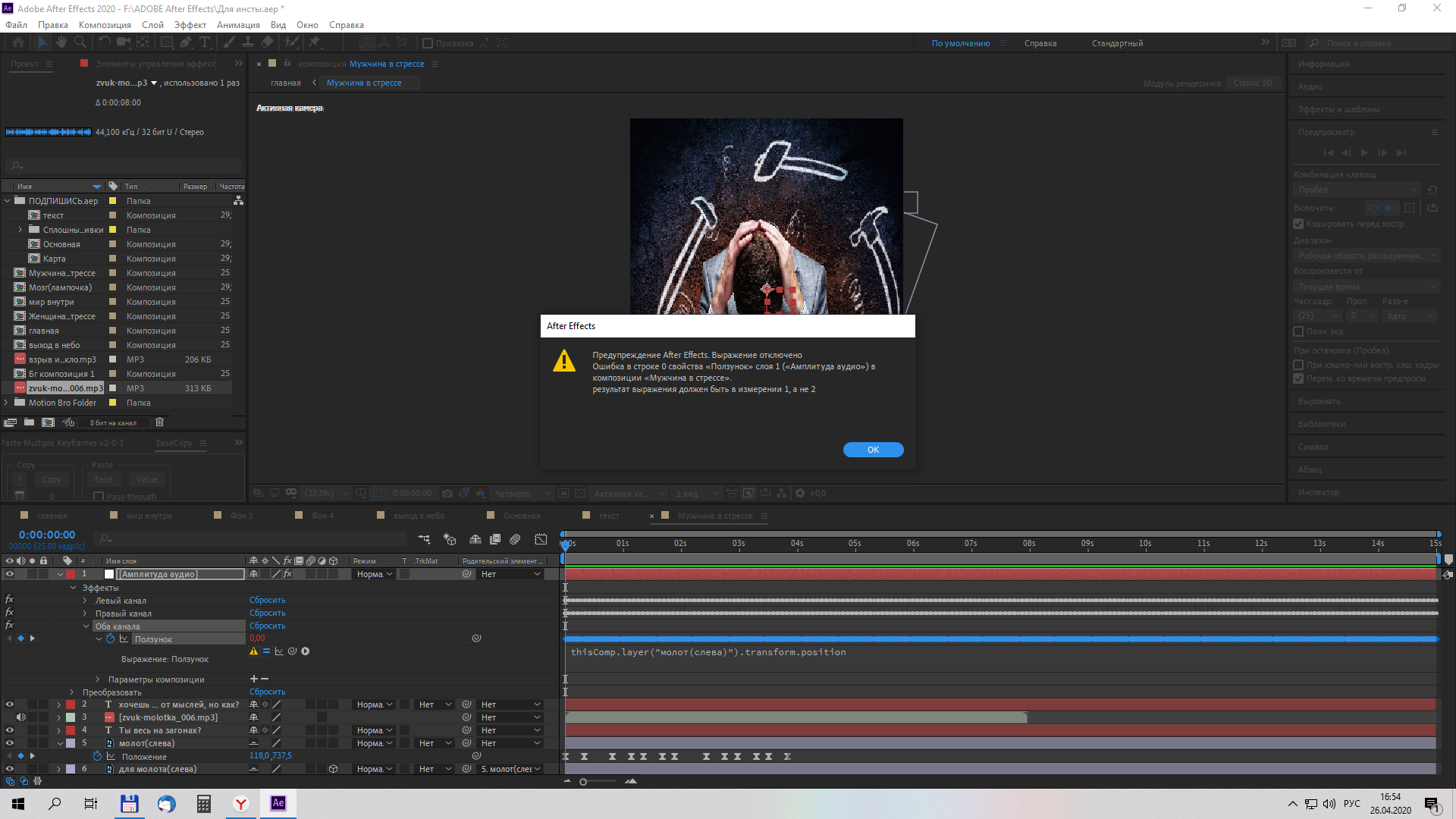Viewport: 1456px width, 819px height.
Task: Click Сбросить link next to Преобразовать
Action: [267, 692]
